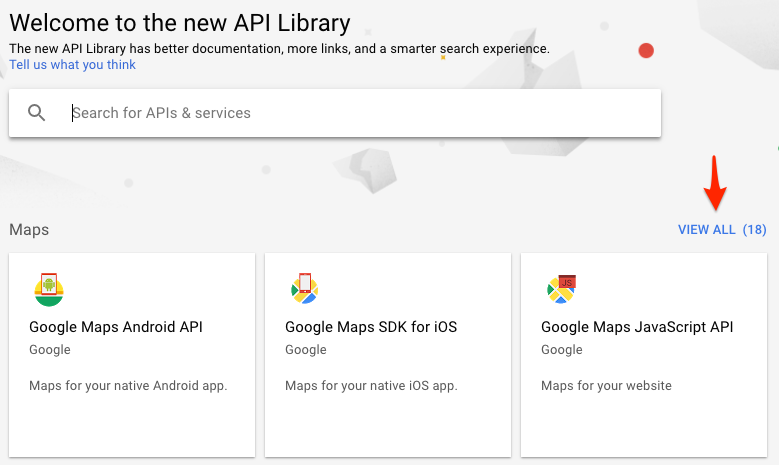Click the Welcome to the new API Library heading
The image size is (779, 465).
(x=180, y=22)
